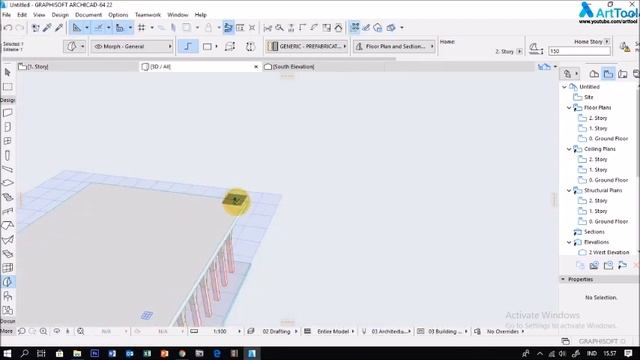Open the Layout Book icon in the Navigator
This screenshot has height=360, width=640.
(622, 73)
